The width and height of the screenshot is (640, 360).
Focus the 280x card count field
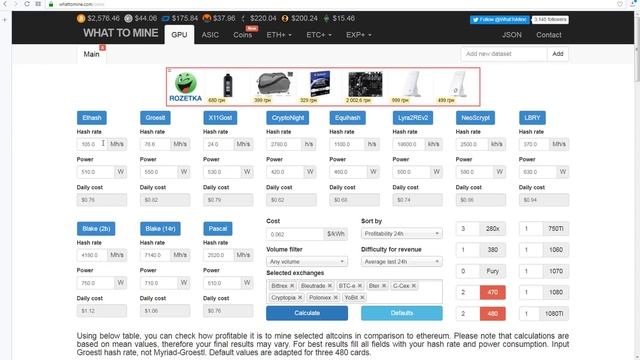tap(468, 229)
